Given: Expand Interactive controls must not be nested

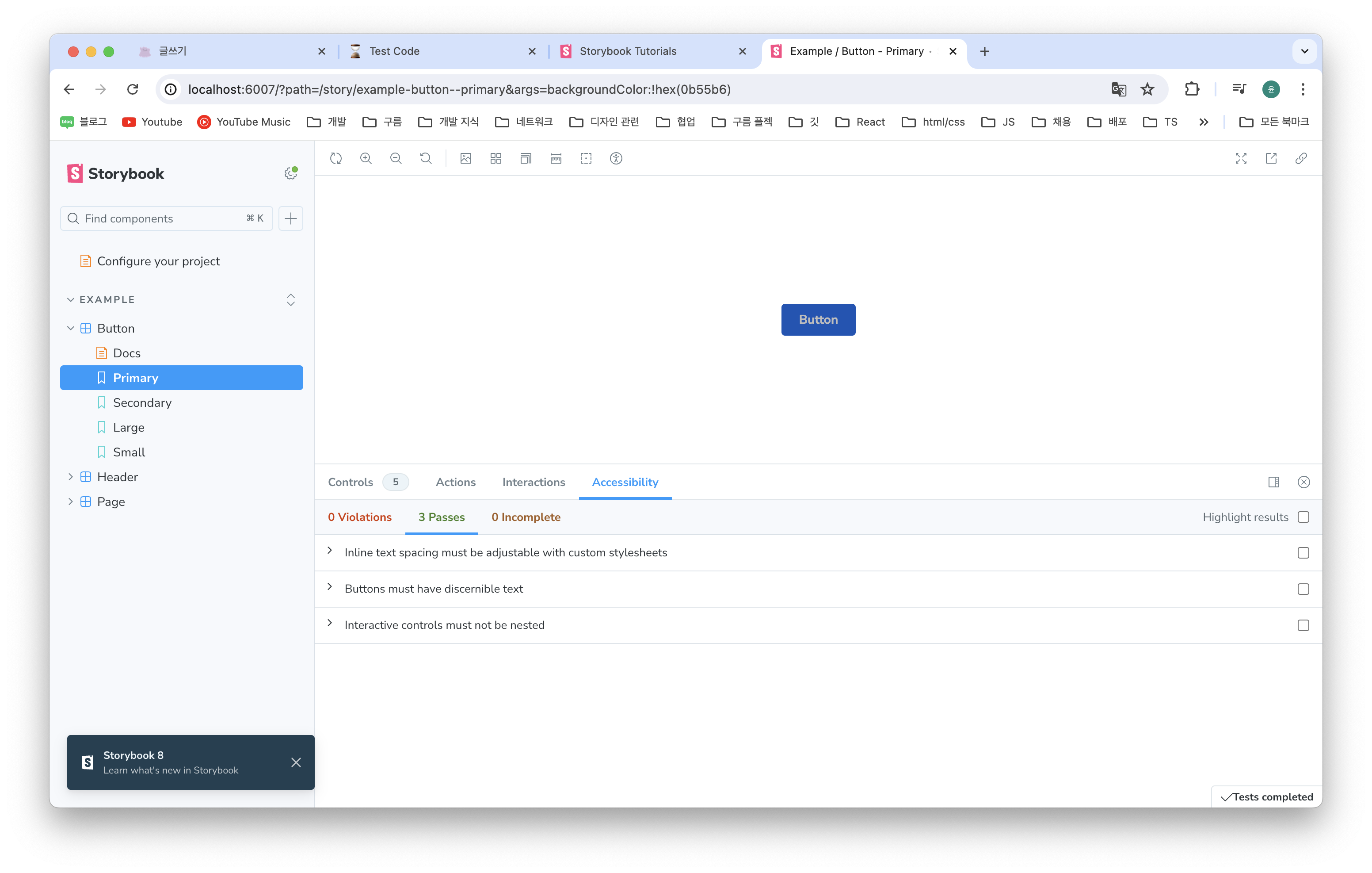Looking at the screenshot, I should [x=330, y=623].
